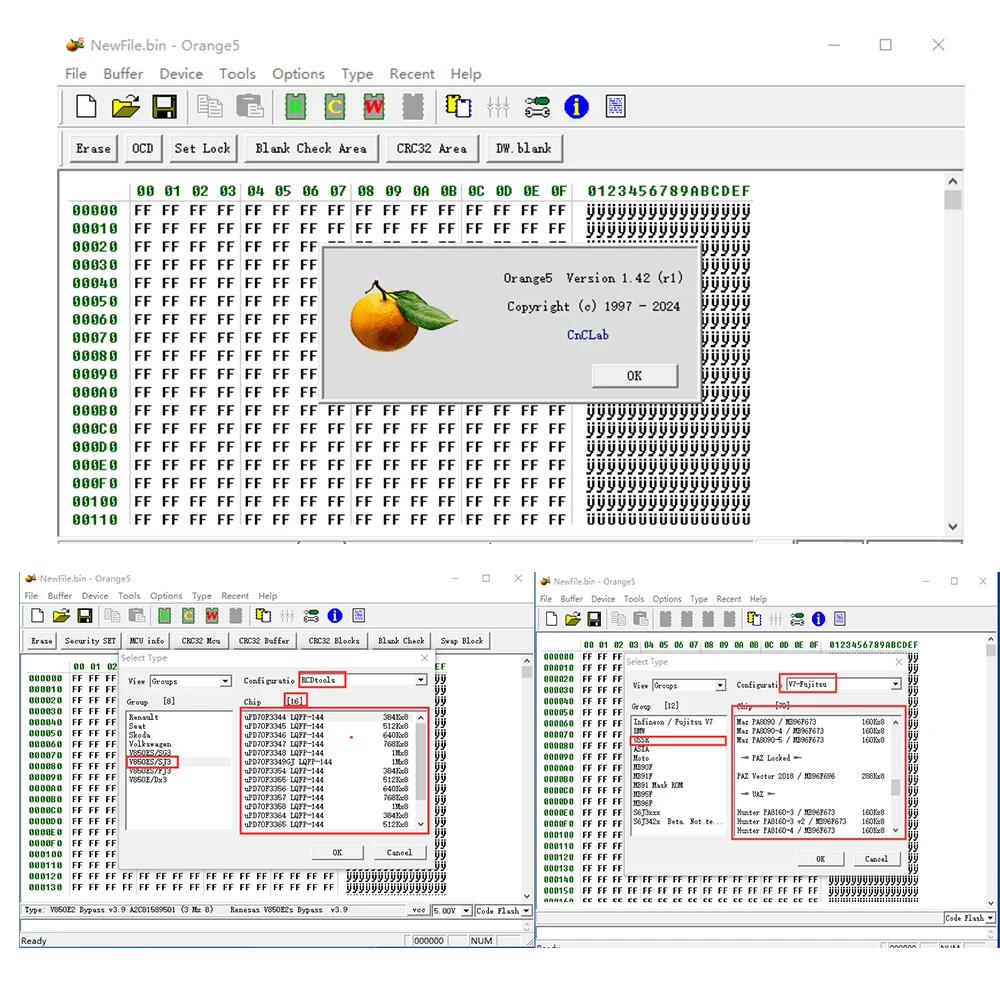The height and width of the screenshot is (1000, 1000).
Task: Click CRC32 Area button in top window
Action: pyautogui.click(x=432, y=149)
